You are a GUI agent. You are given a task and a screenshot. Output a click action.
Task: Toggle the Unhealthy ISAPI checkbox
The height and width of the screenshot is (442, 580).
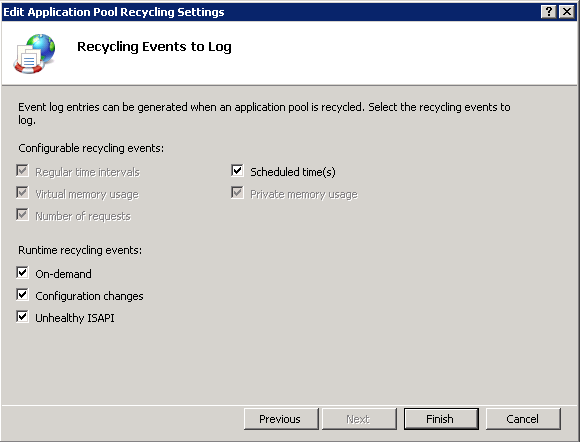click(22, 317)
